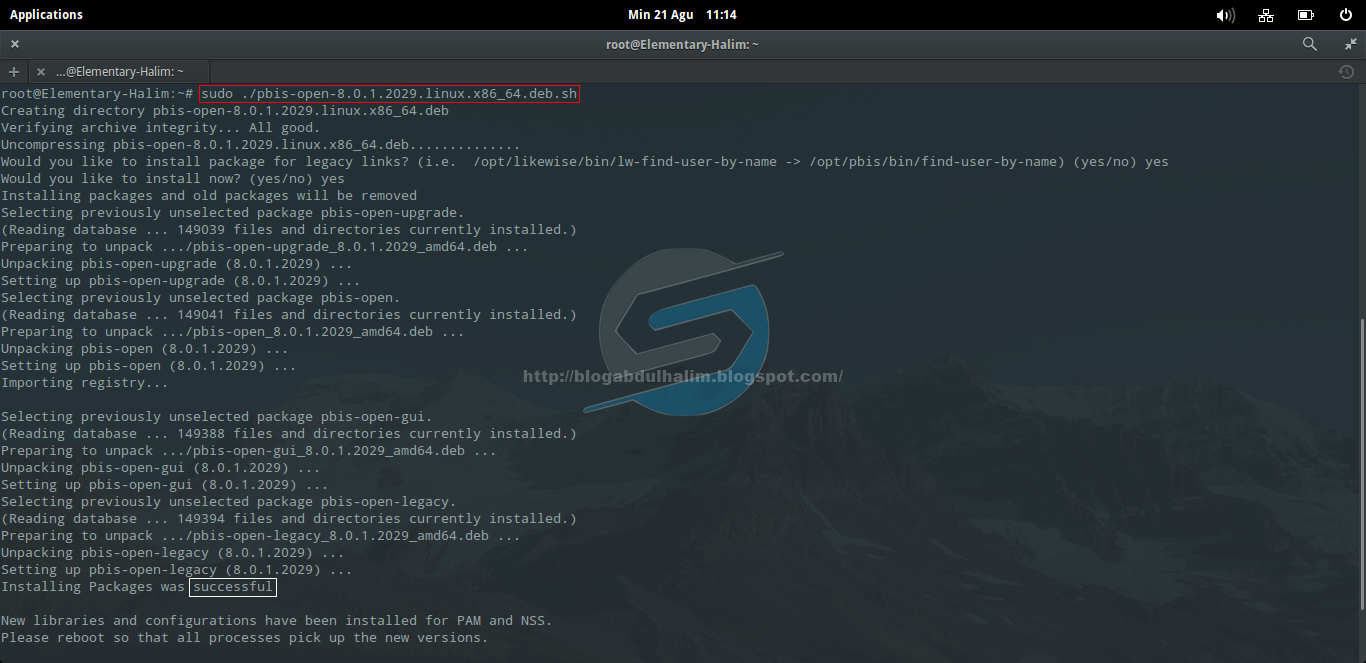Screen dimensions: 1366x663
Task: Close the Elementary-Halim terminal tab
Action: click(41, 72)
